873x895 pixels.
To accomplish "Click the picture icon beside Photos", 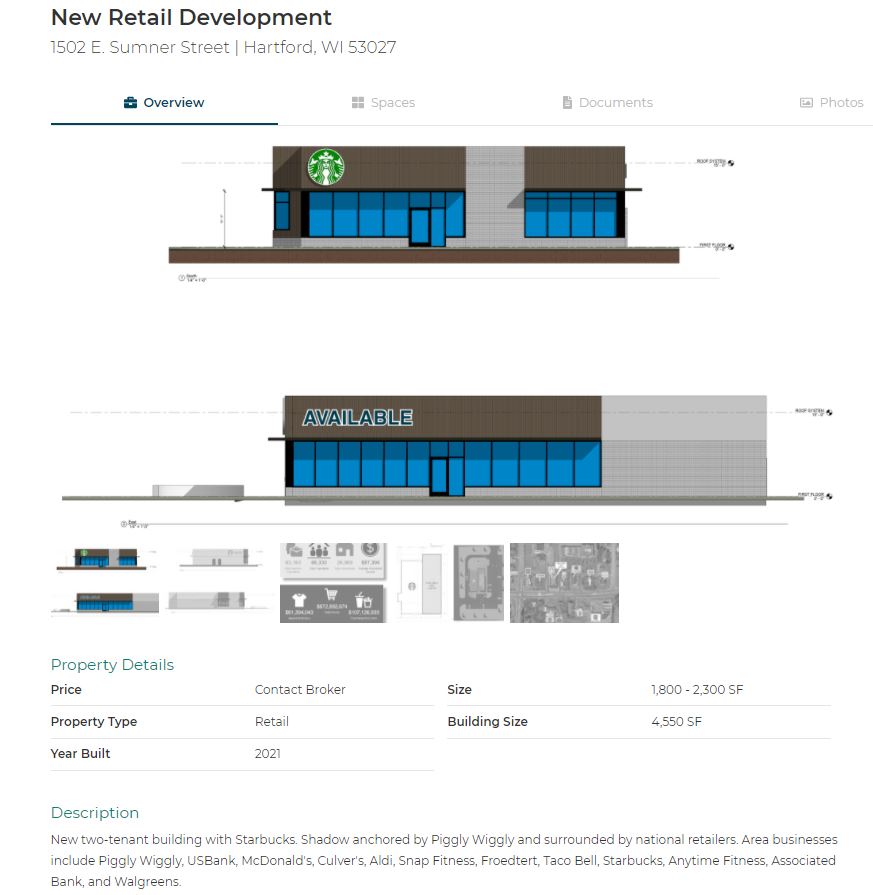I will [x=806, y=103].
